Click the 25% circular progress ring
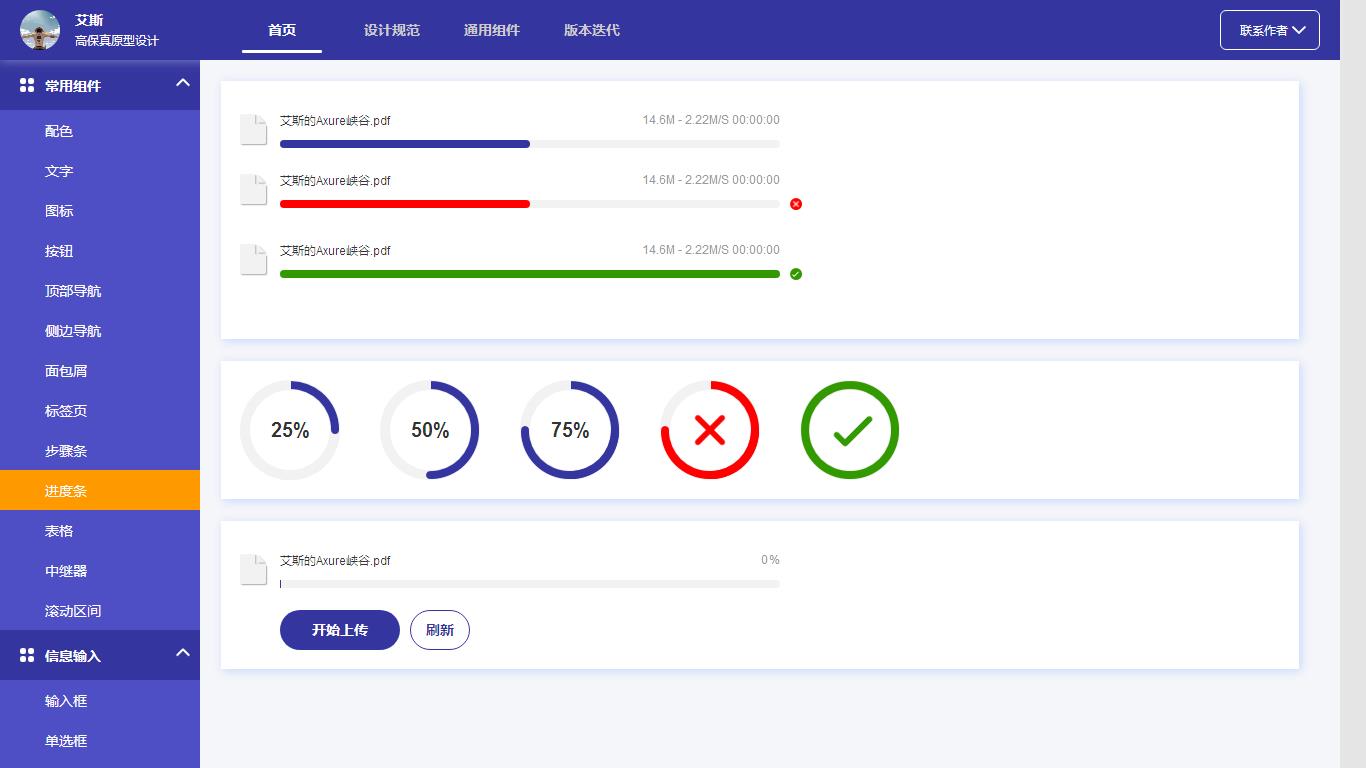This screenshot has height=768, width=1366. (x=290, y=430)
